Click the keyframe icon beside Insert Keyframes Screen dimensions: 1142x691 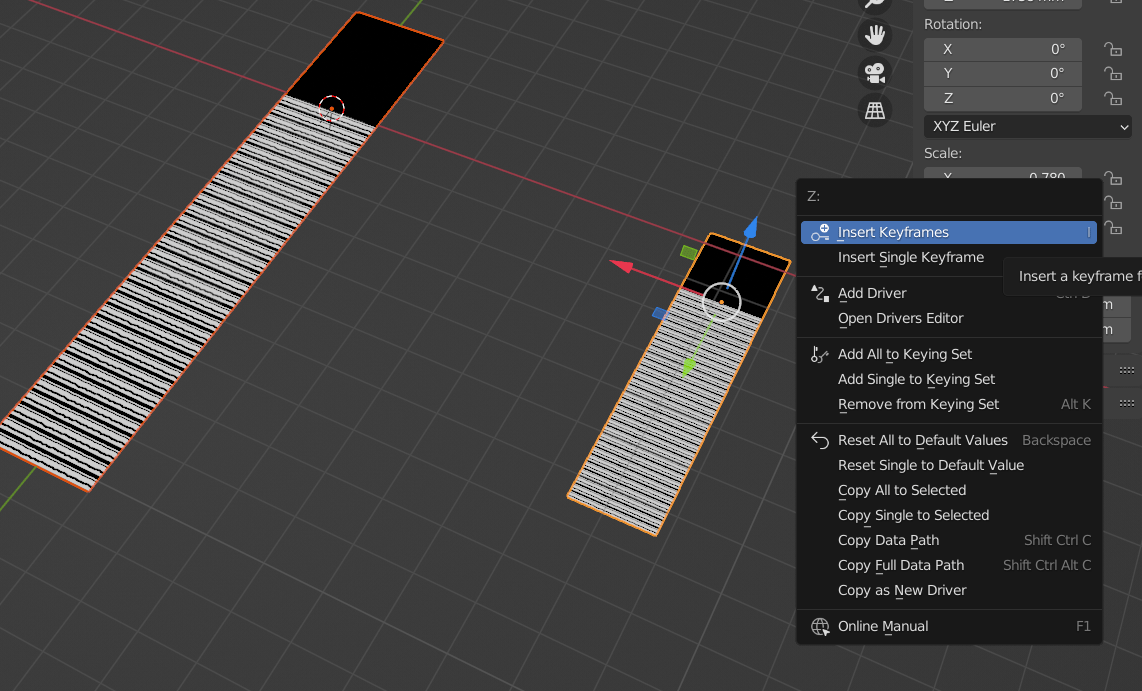818,232
